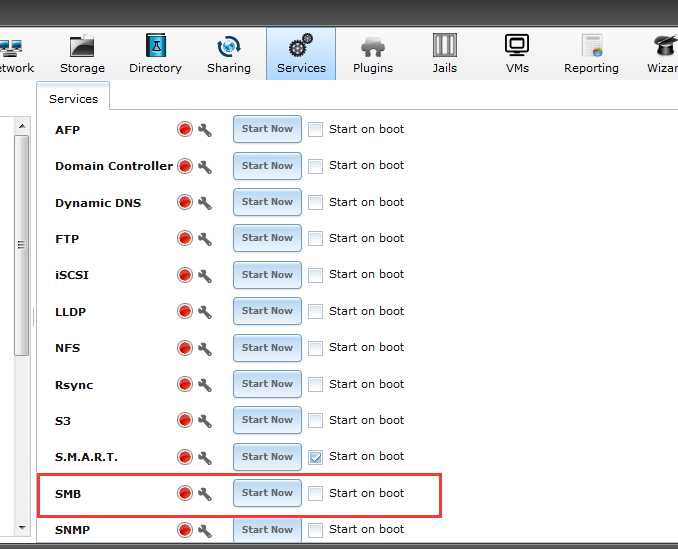Open Dynamic DNS settings wrench
Viewport: 678px width, 549px height.
click(x=205, y=202)
